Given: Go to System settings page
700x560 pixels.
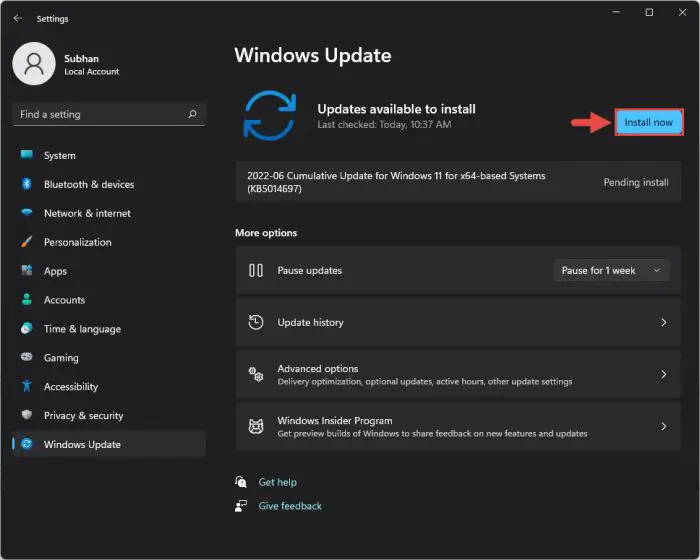Looking at the screenshot, I should 59,156.
